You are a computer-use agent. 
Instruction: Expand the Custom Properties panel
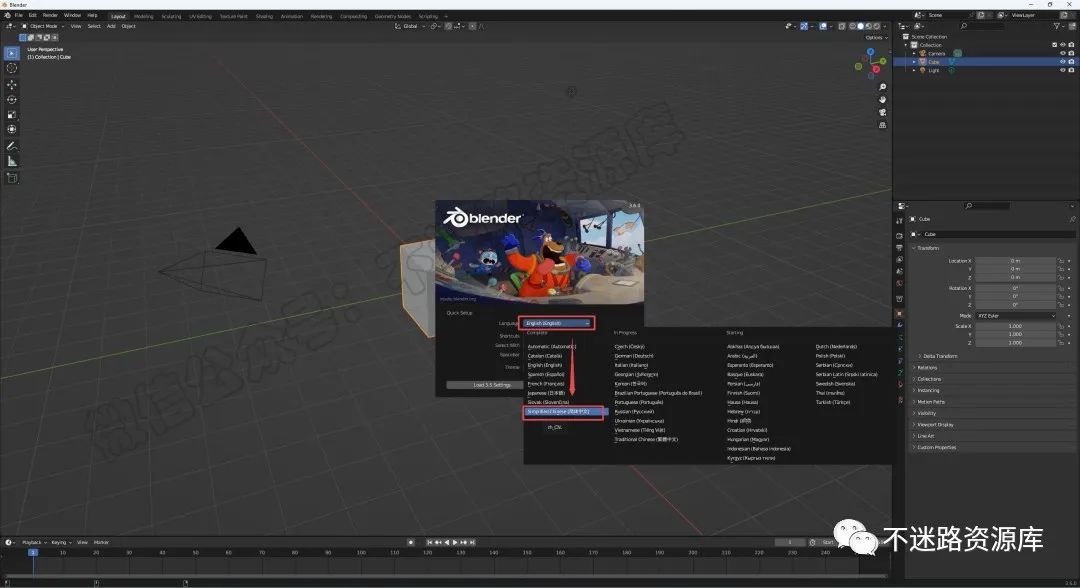(x=935, y=448)
